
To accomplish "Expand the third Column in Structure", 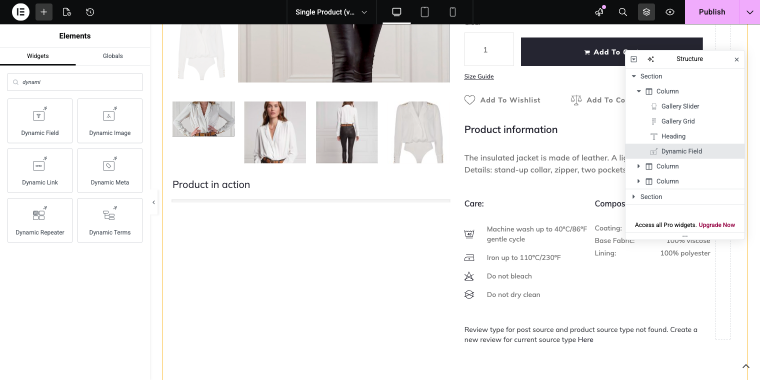I will click(639, 181).
